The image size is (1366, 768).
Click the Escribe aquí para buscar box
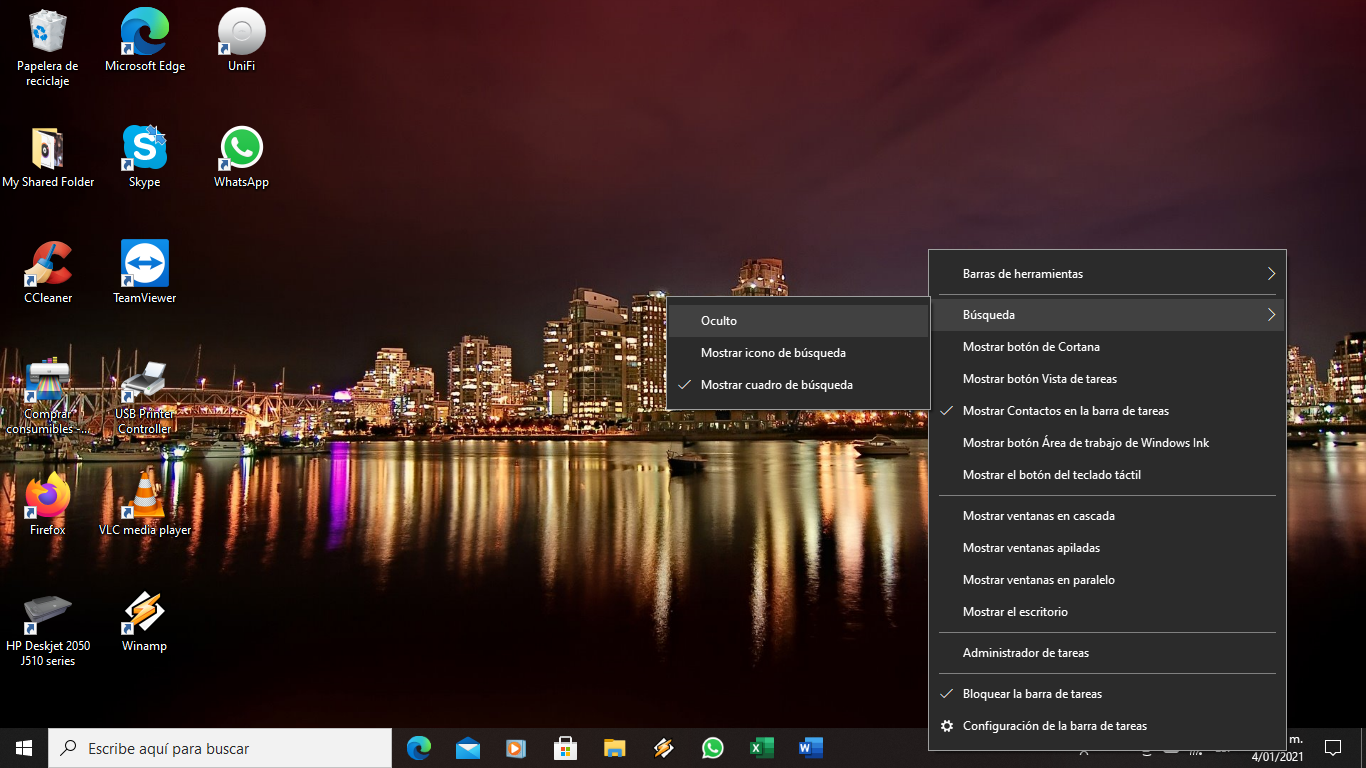[220, 748]
